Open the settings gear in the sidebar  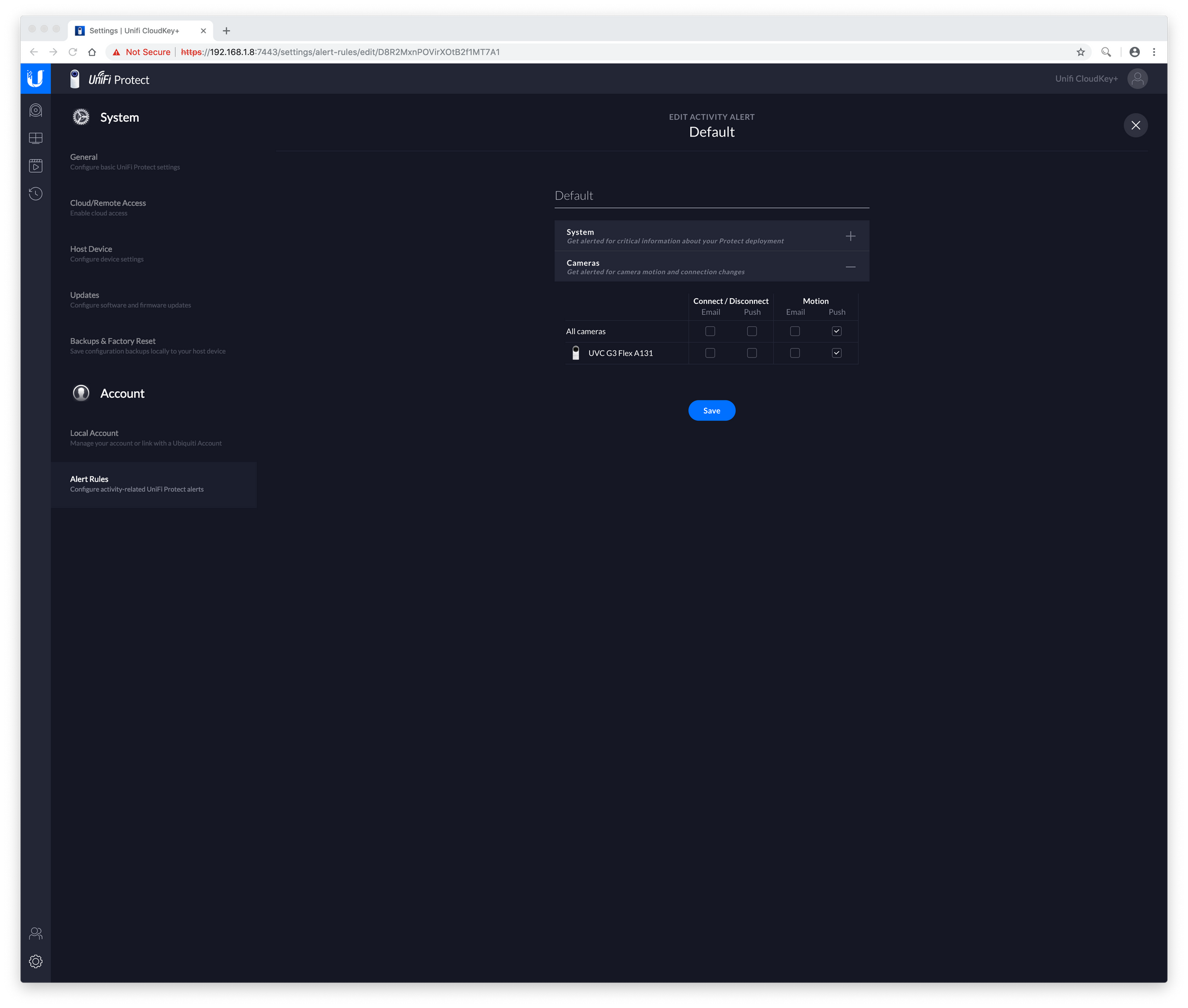pos(36,961)
